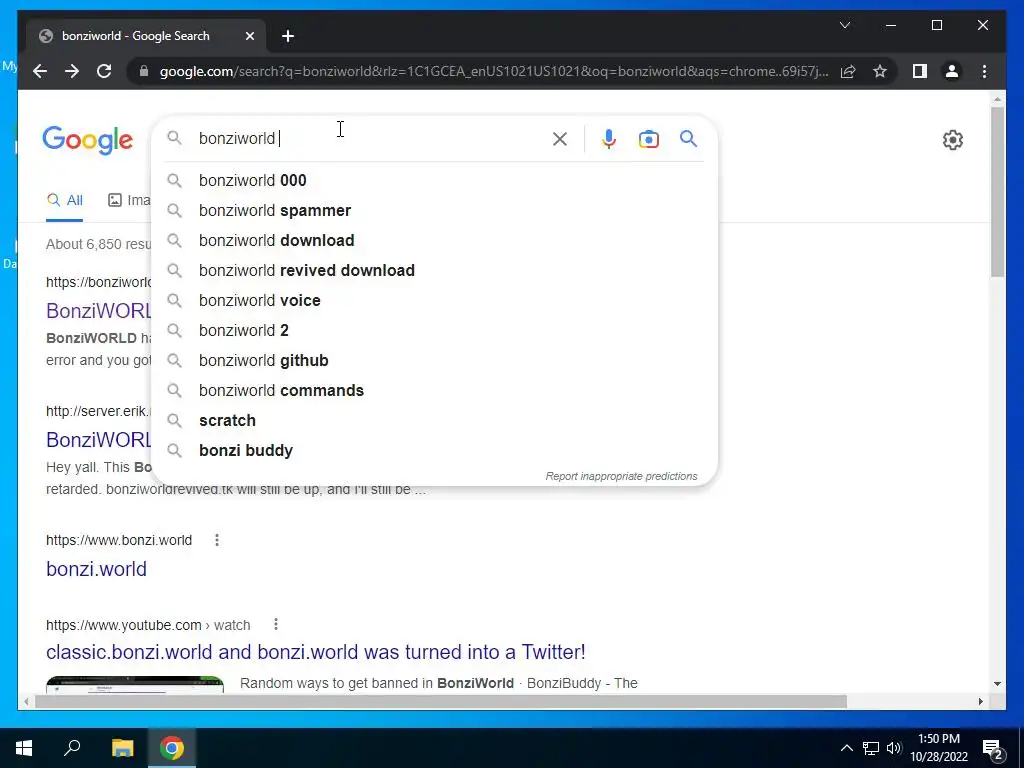
Task: Clear the search box text
Action: pyautogui.click(x=560, y=138)
